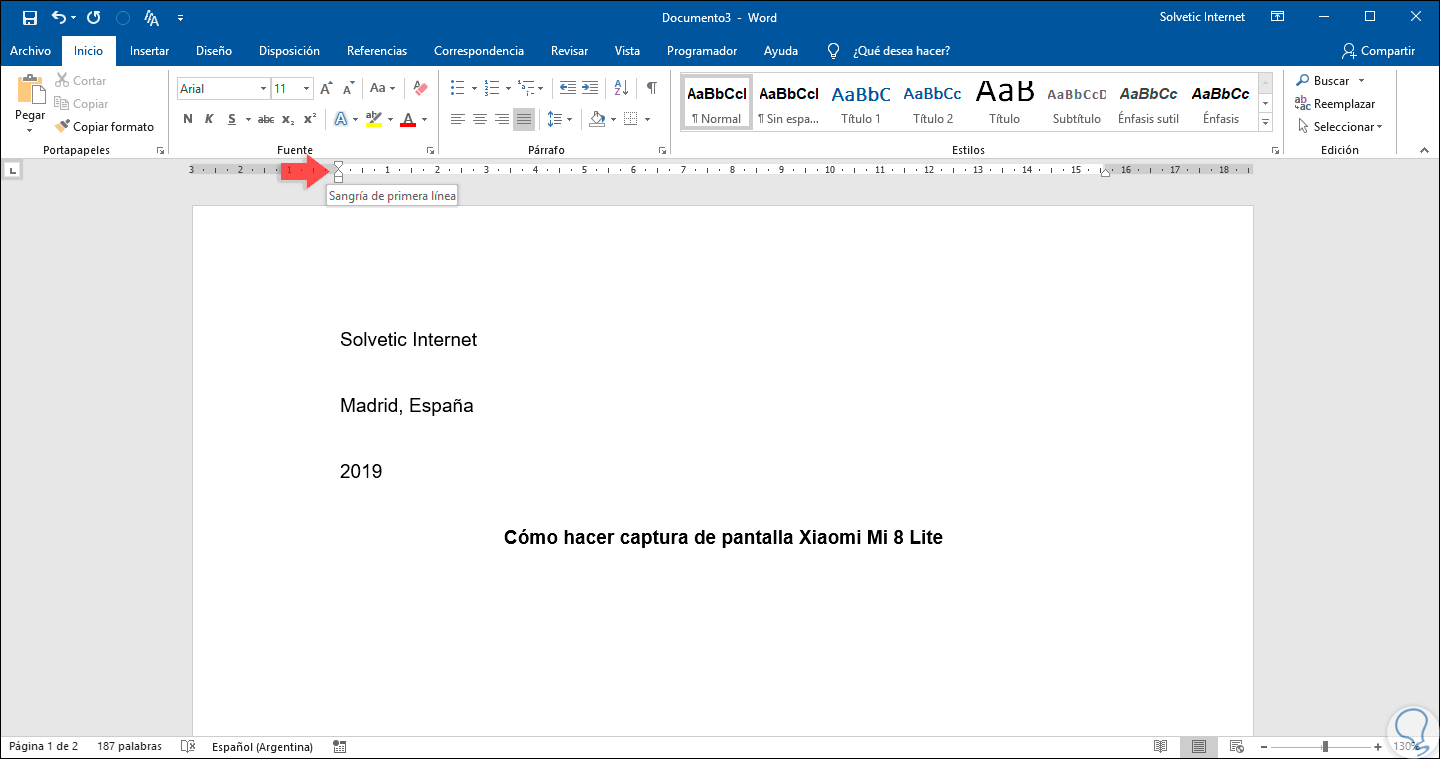Apply bullet list formatting

[457, 88]
